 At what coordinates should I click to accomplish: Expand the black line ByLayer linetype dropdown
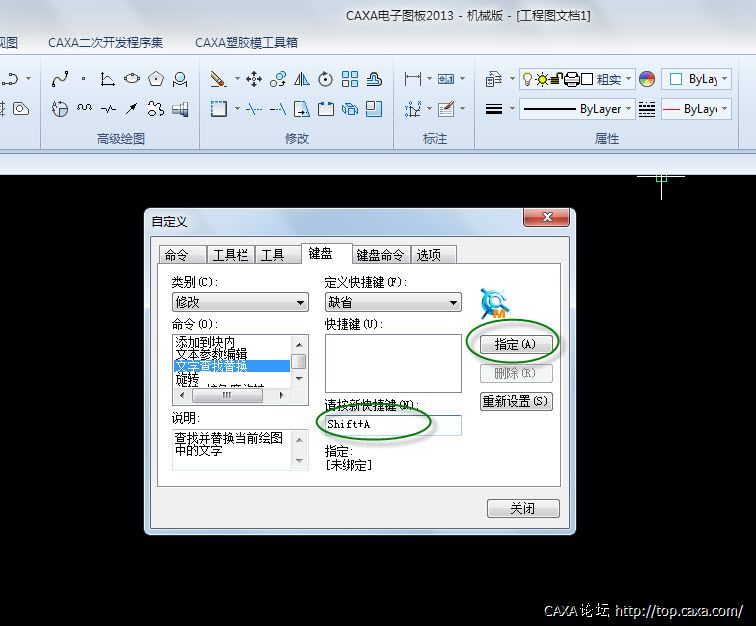(628, 109)
